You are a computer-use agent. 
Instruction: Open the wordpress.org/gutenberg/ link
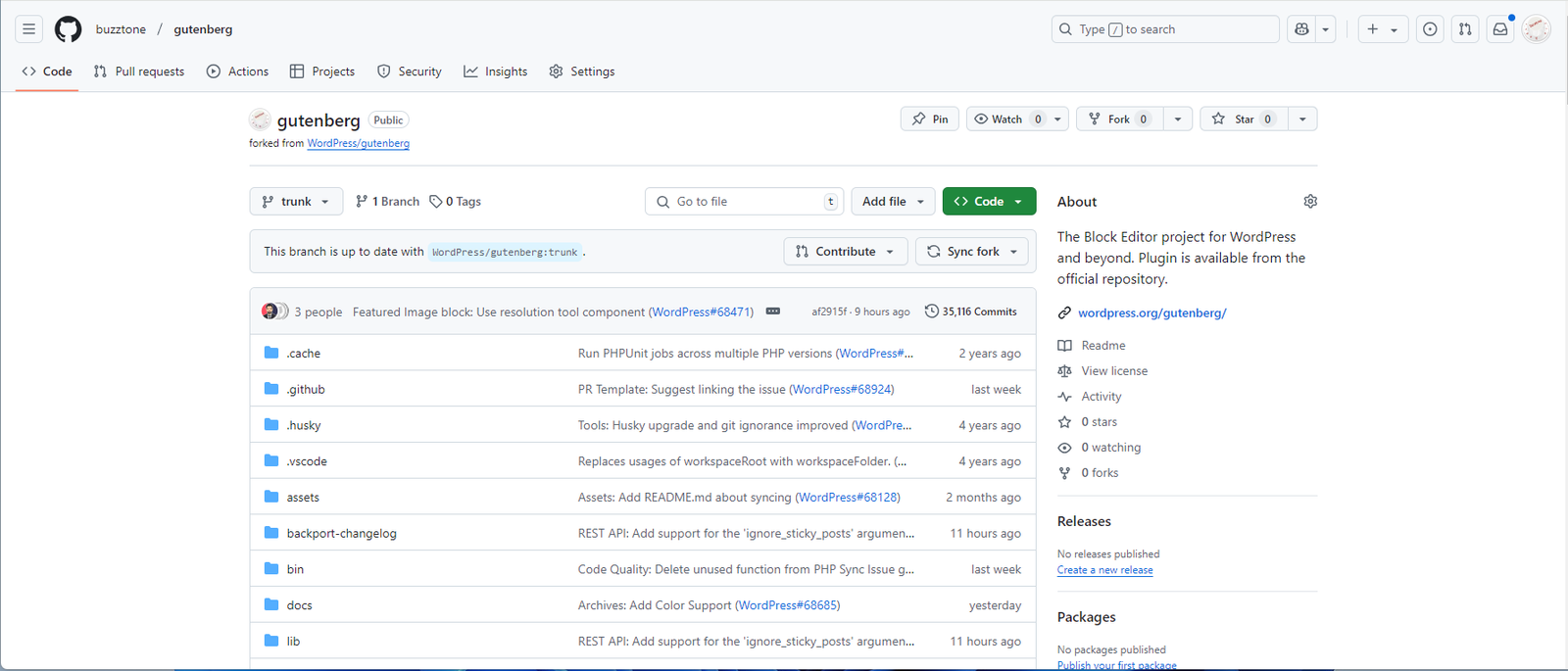tap(1151, 313)
